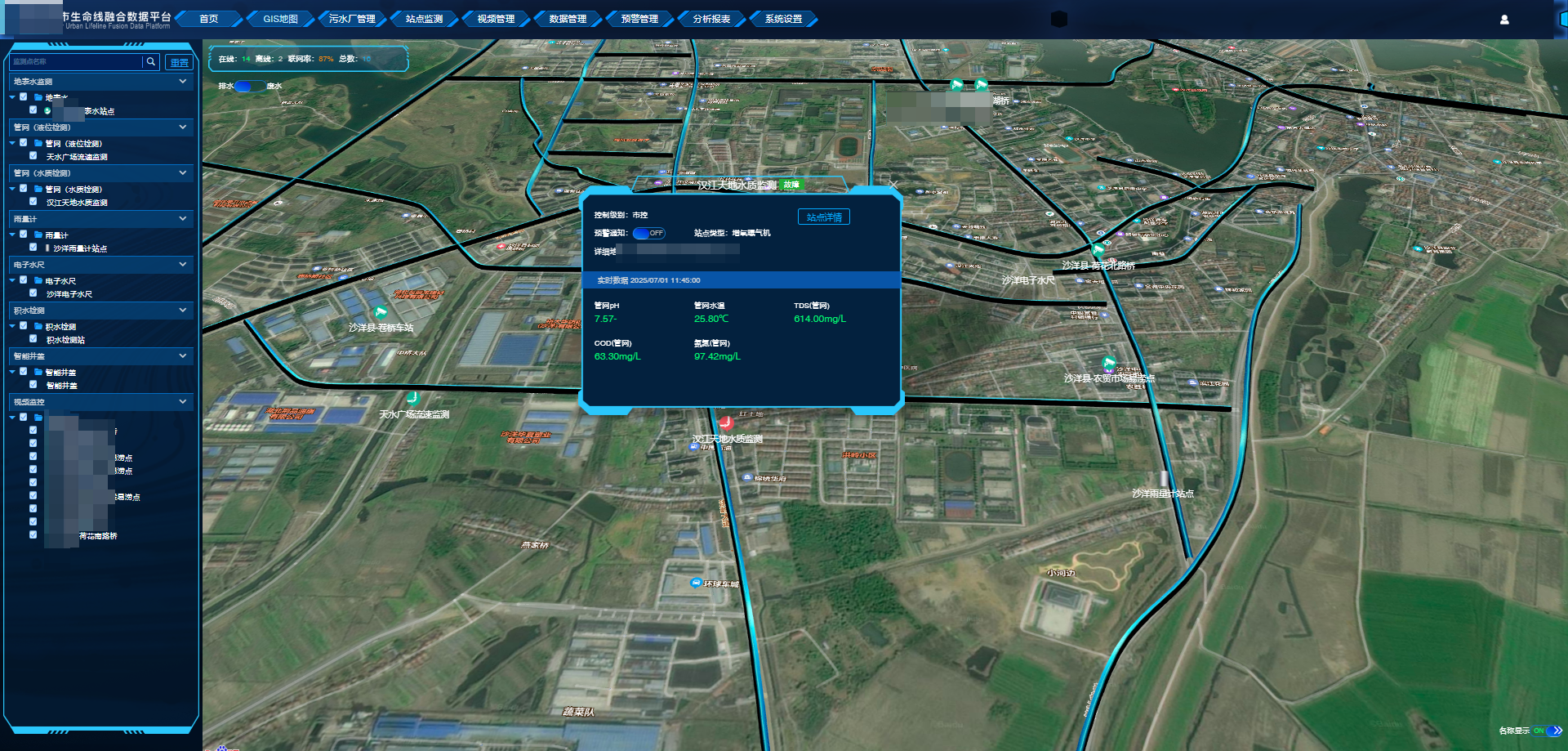The height and width of the screenshot is (751, 1568).
Task: Click the 沙洋县-农贸市场 map marker icon
Action: point(1108,363)
